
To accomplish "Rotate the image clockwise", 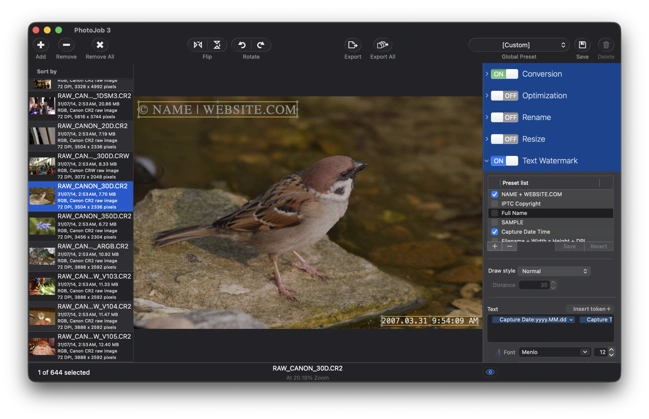I will 261,45.
